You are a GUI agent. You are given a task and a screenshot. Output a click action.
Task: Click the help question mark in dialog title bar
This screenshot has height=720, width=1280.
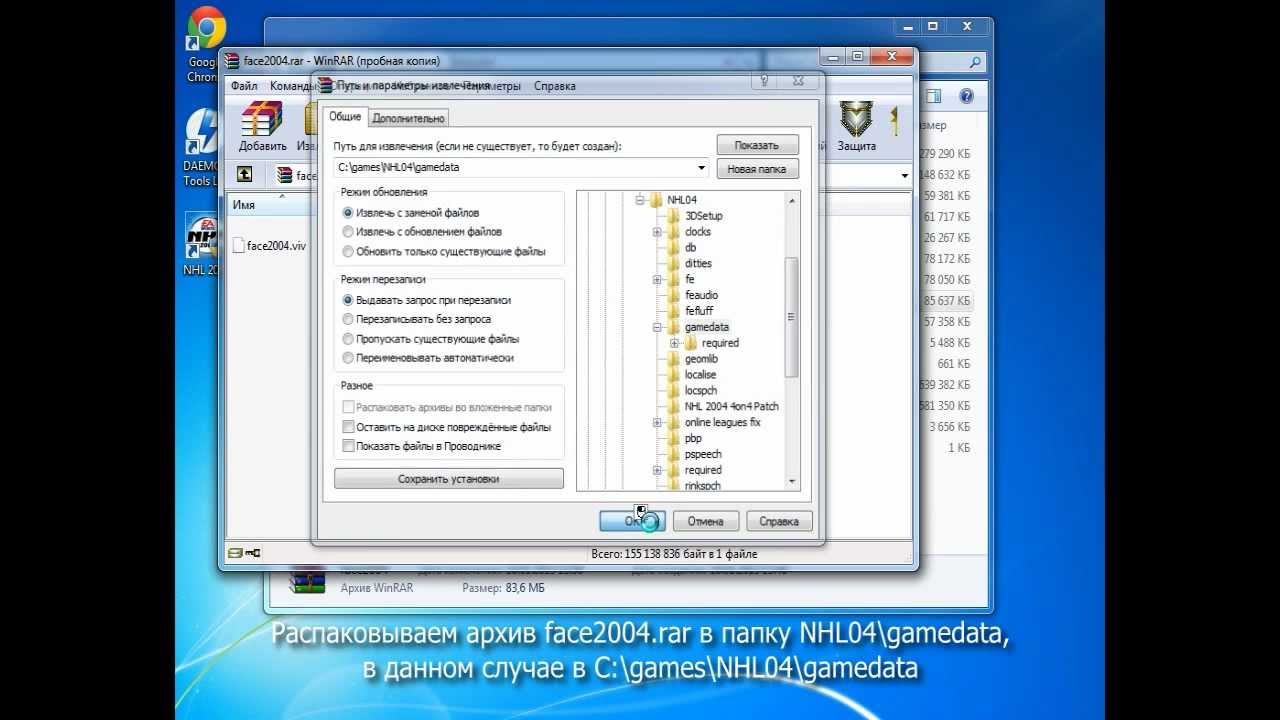coord(765,81)
